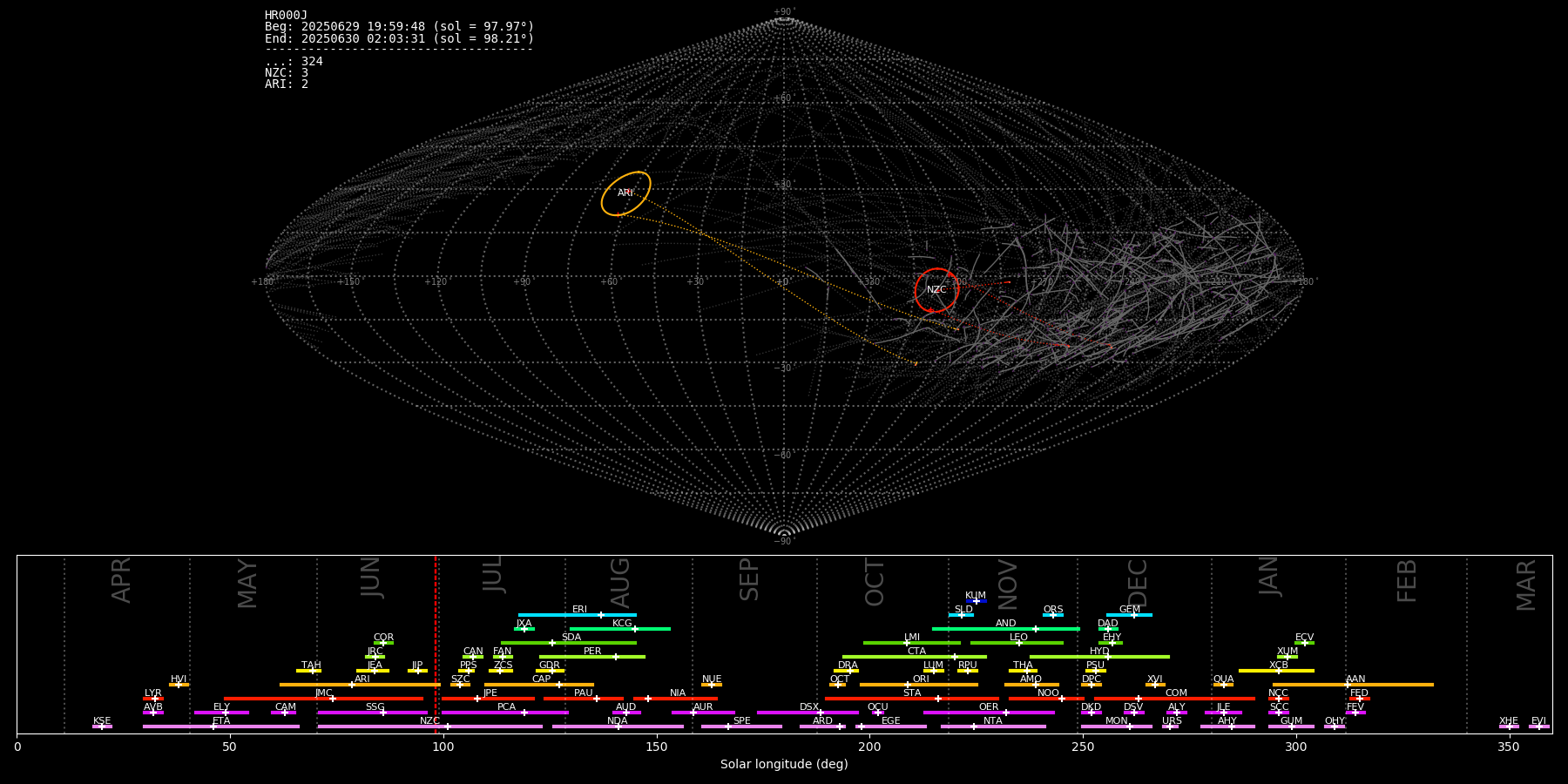Click the LYR shower label
The width and height of the screenshot is (1568, 784).
pos(153,693)
